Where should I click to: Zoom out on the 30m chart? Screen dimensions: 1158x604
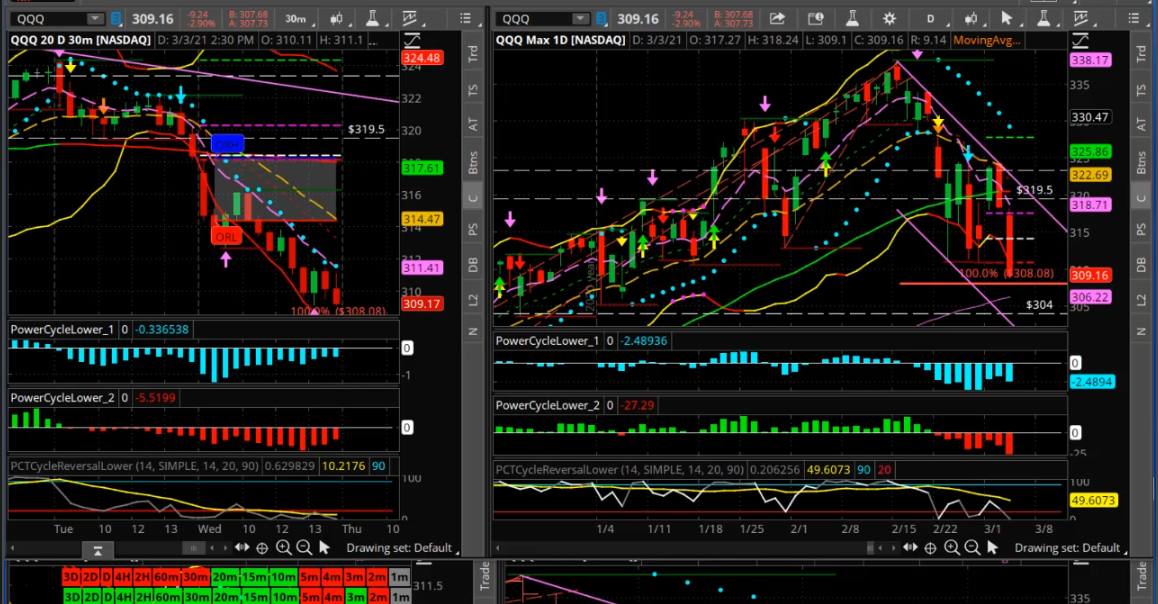[x=304, y=548]
